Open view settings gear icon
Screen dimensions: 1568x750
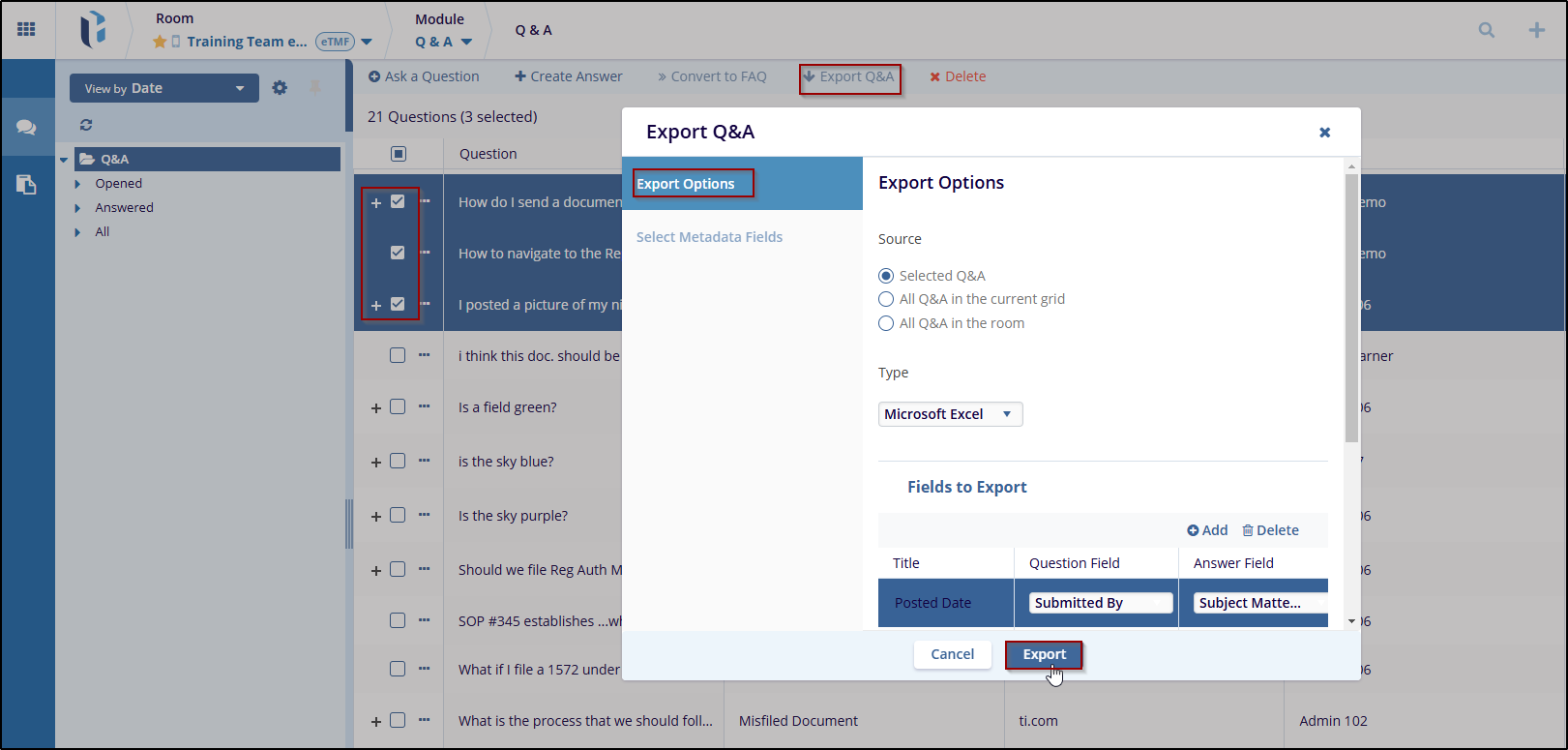(280, 88)
